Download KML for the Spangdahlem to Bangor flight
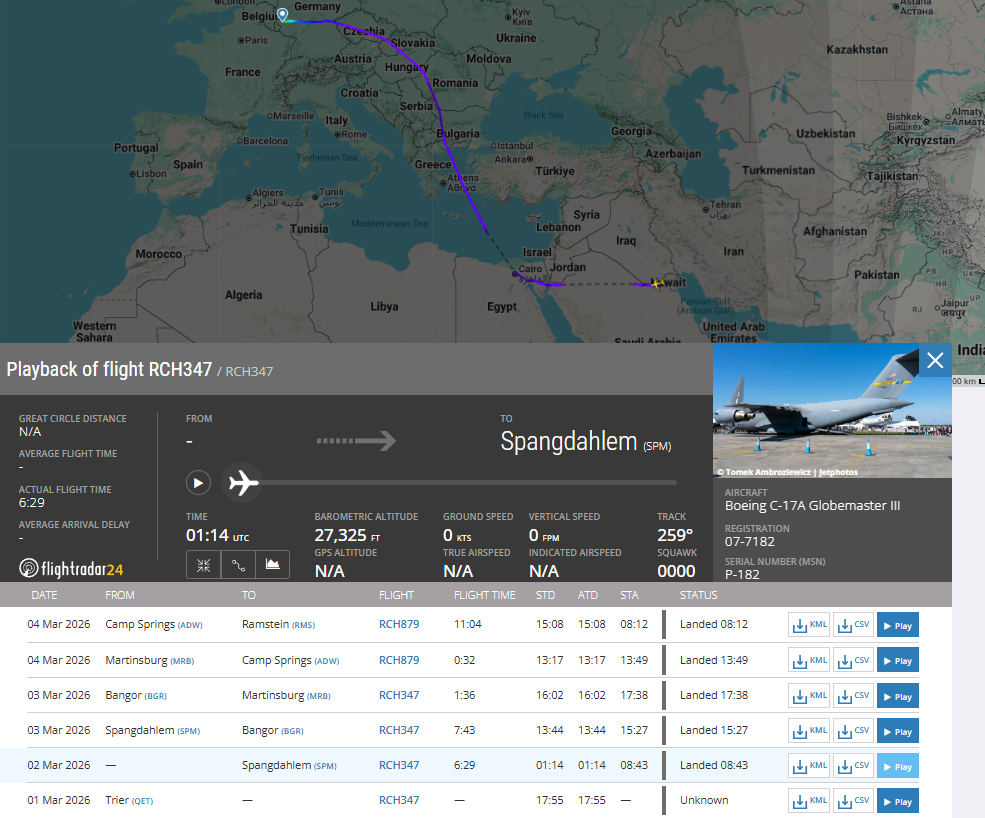The image size is (985, 818). pos(809,730)
